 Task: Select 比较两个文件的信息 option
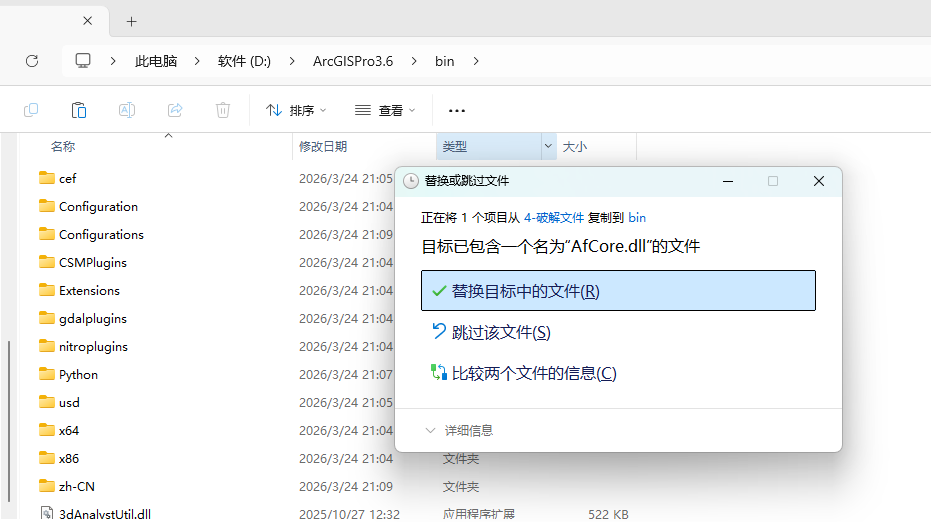pos(533,373)
